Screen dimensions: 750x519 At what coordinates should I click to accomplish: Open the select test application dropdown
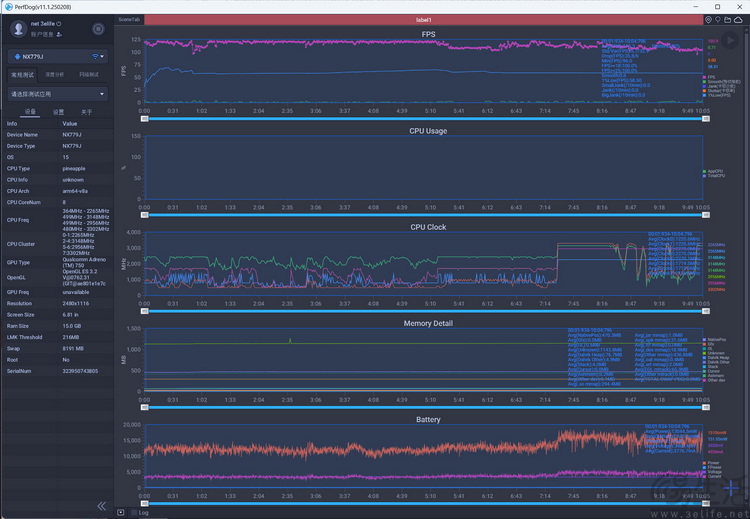58,94
